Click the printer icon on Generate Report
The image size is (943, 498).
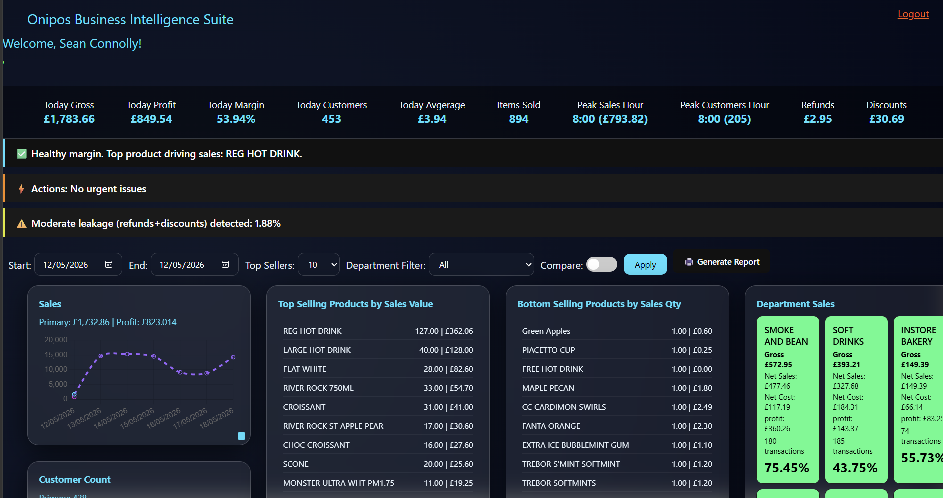click(689, 262)
